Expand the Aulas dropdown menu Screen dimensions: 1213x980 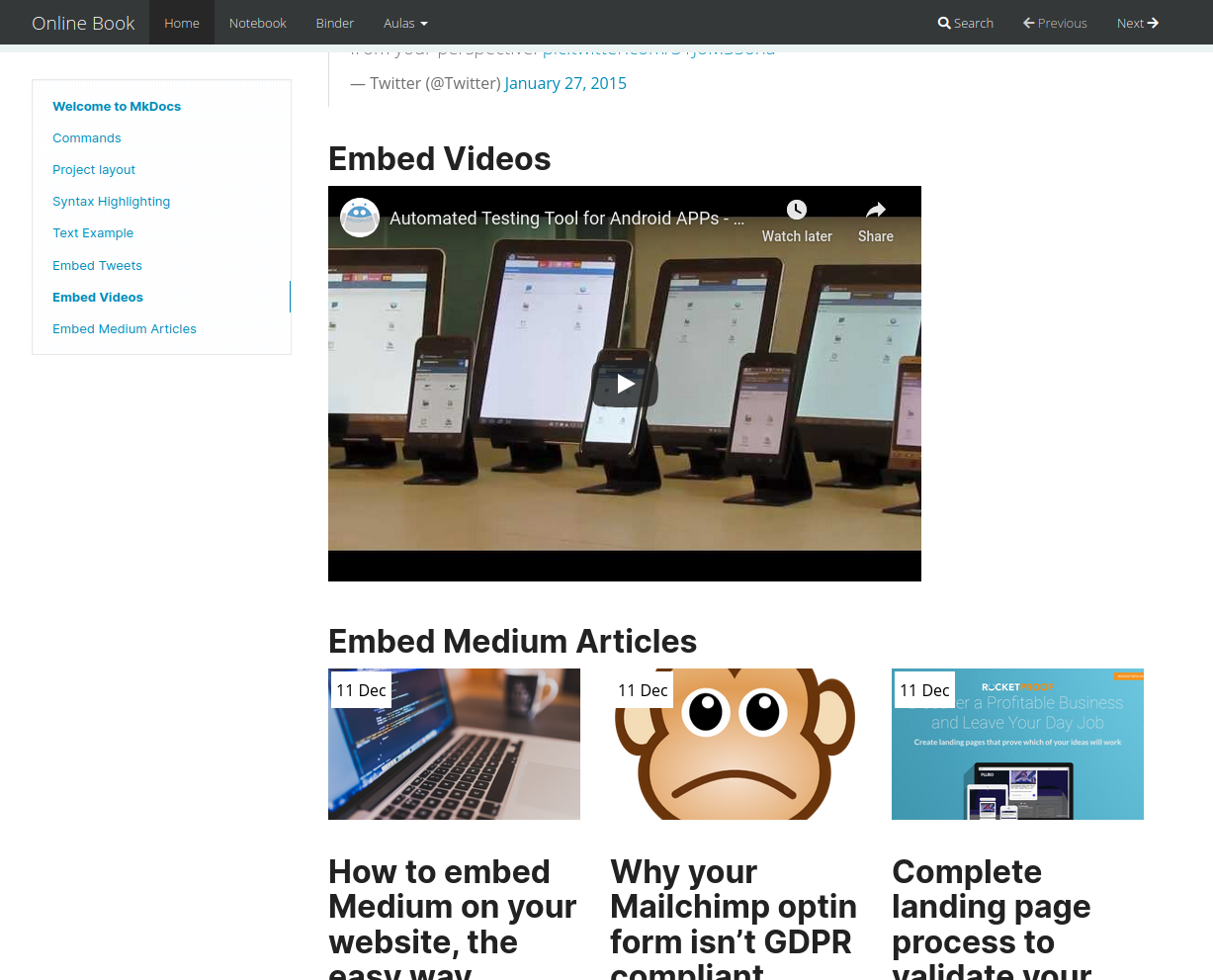click(x=405, y=23)
